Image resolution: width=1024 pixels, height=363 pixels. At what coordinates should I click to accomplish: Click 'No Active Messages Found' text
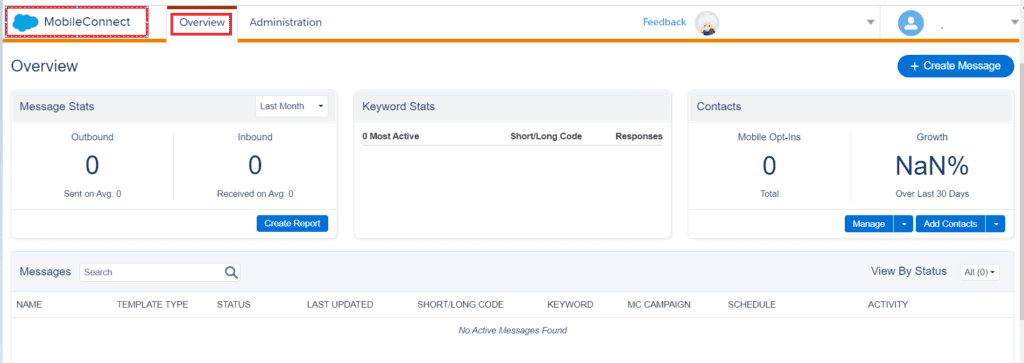[x=513, y=330]
